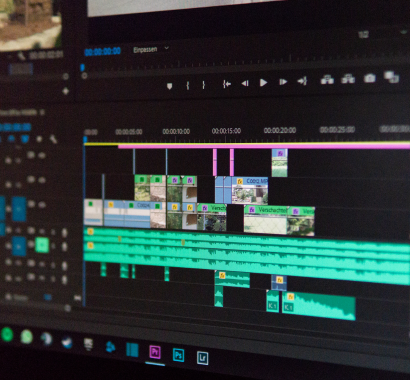Click the 00:00:20:00 mark on timeline ruler
The image size is (410, 380).
click(280, 130)
